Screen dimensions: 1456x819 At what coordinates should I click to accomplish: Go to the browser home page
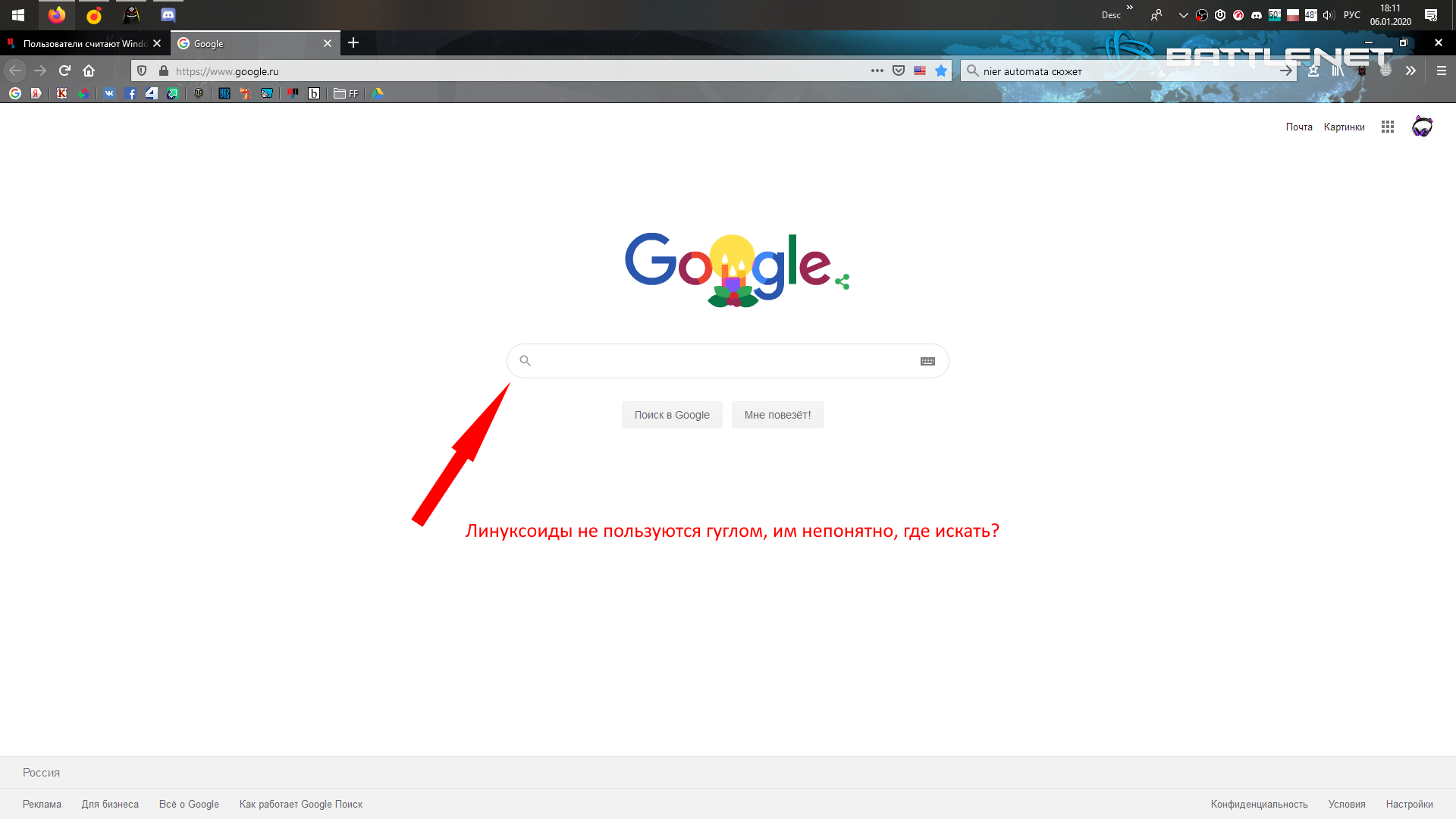point(89,71)
